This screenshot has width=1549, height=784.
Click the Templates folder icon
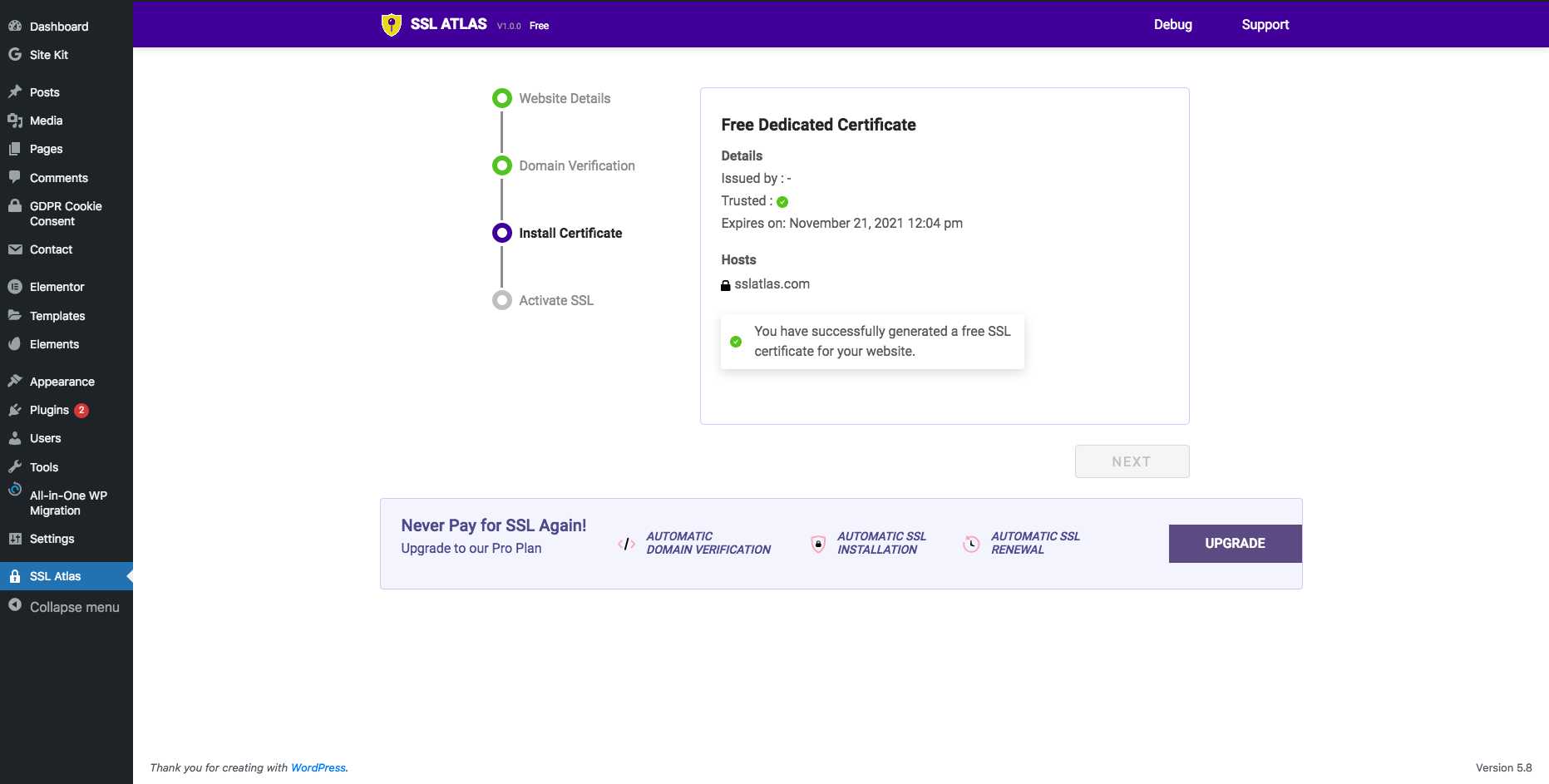point(15,315)
